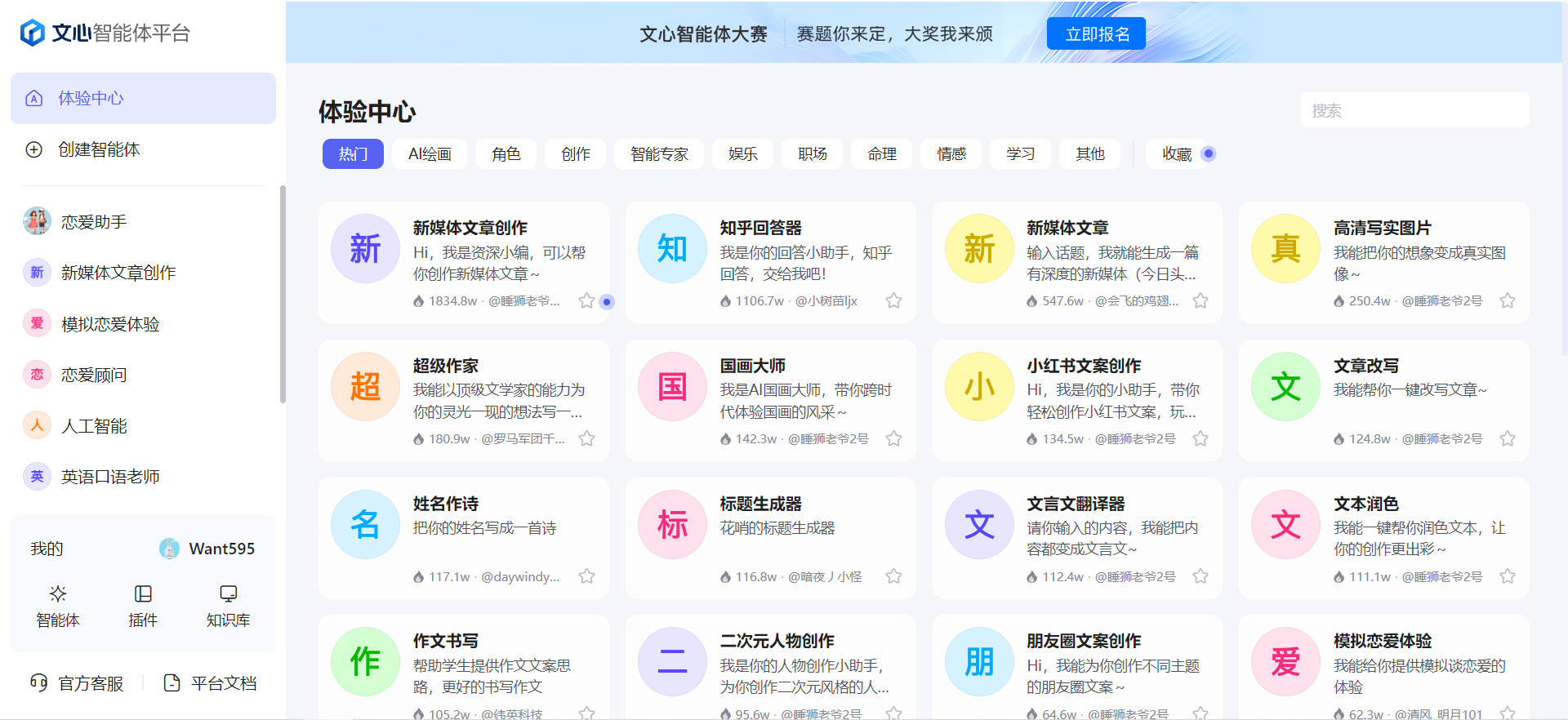Open the Want595 user avatar
The width and height of the screenshot is (1568, 720).
(169, 549)
